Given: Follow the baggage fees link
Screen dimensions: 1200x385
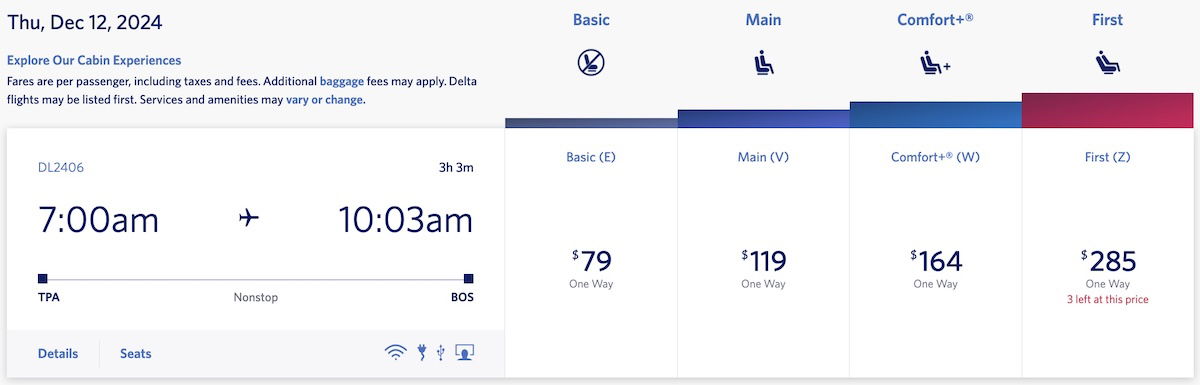Looking at the screenshot, I should [343, 80].
